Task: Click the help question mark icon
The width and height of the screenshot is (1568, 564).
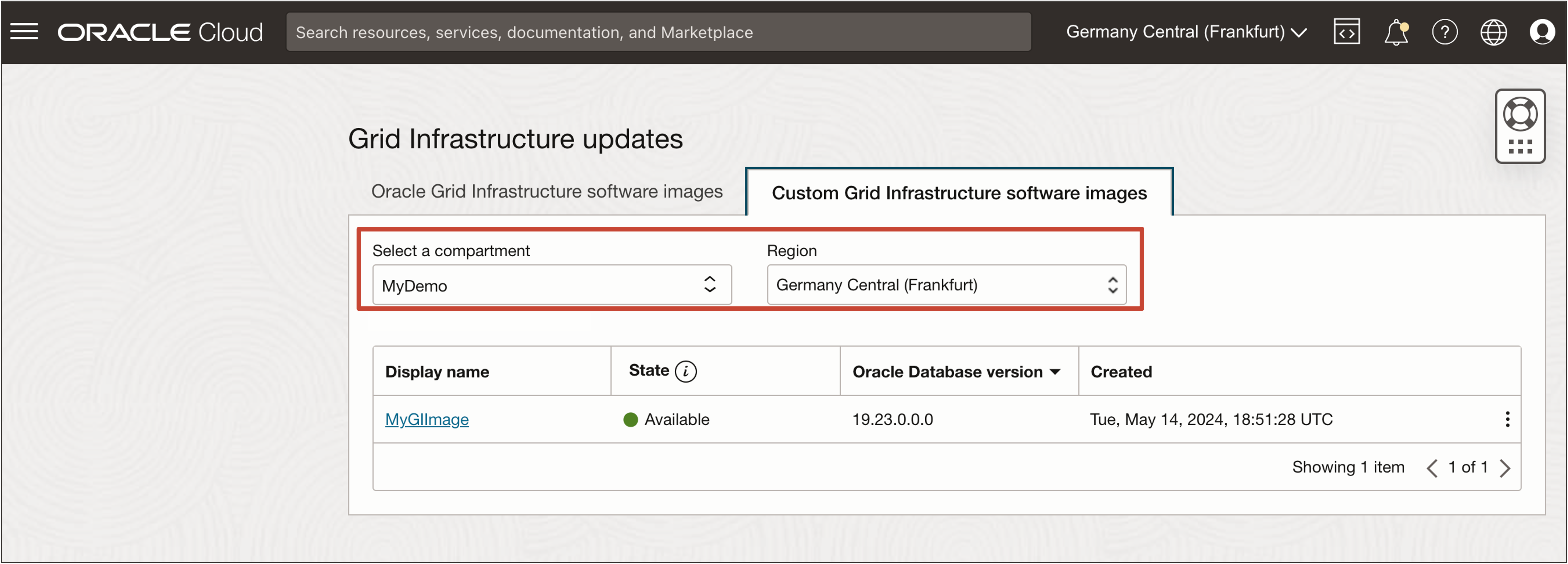Action: (1445, 32)
